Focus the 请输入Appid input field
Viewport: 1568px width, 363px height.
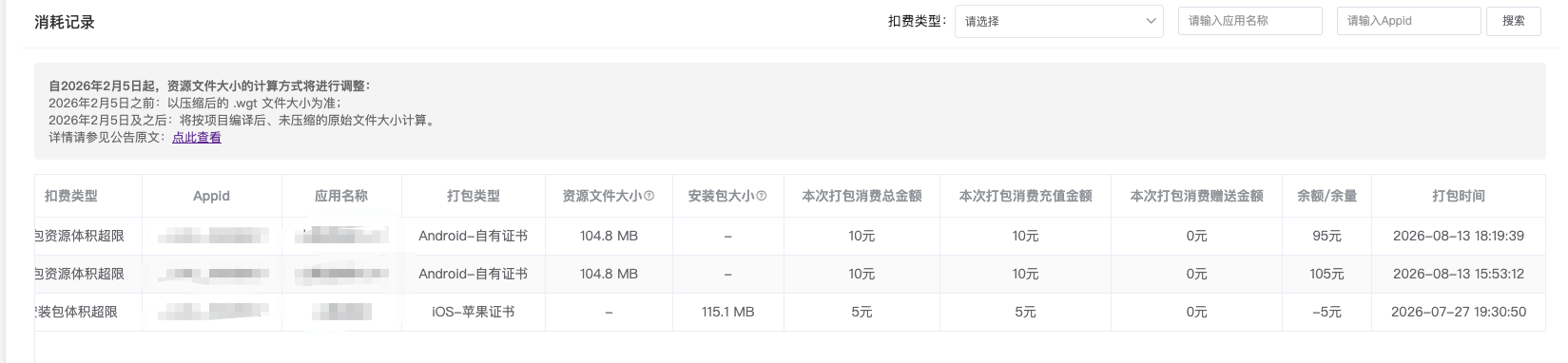1408,21
